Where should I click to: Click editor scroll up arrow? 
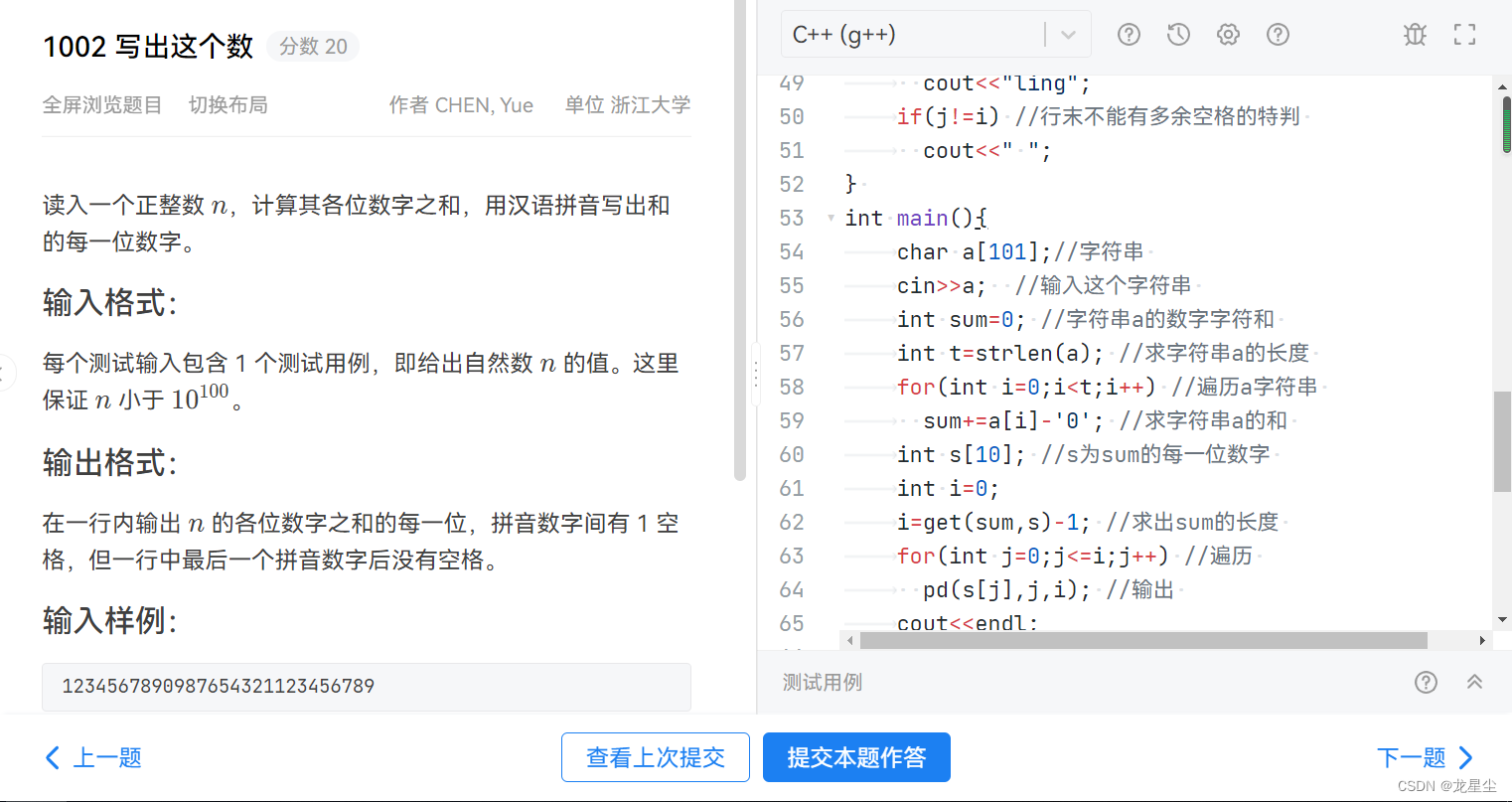pos(1502,87)
